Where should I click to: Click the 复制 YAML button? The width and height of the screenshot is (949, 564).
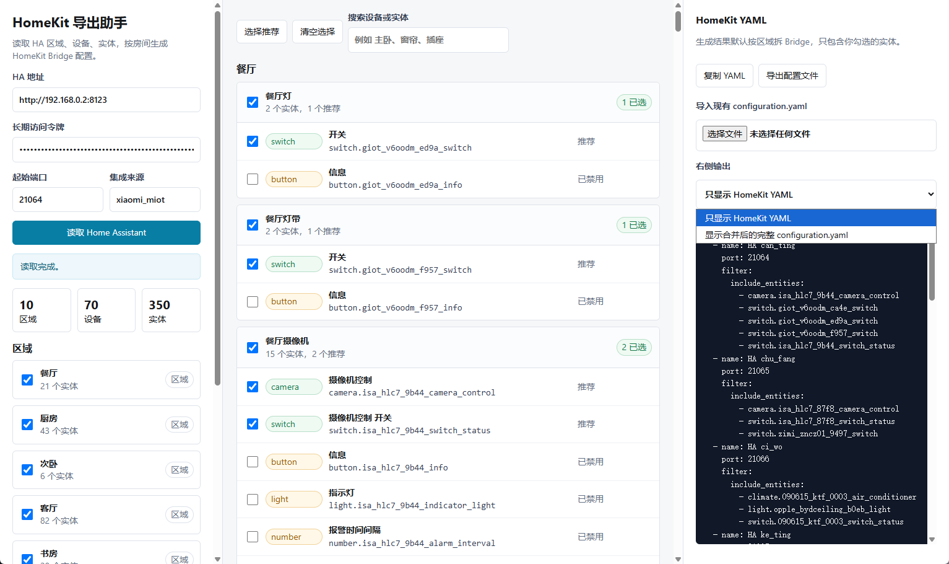pos(724,76)
